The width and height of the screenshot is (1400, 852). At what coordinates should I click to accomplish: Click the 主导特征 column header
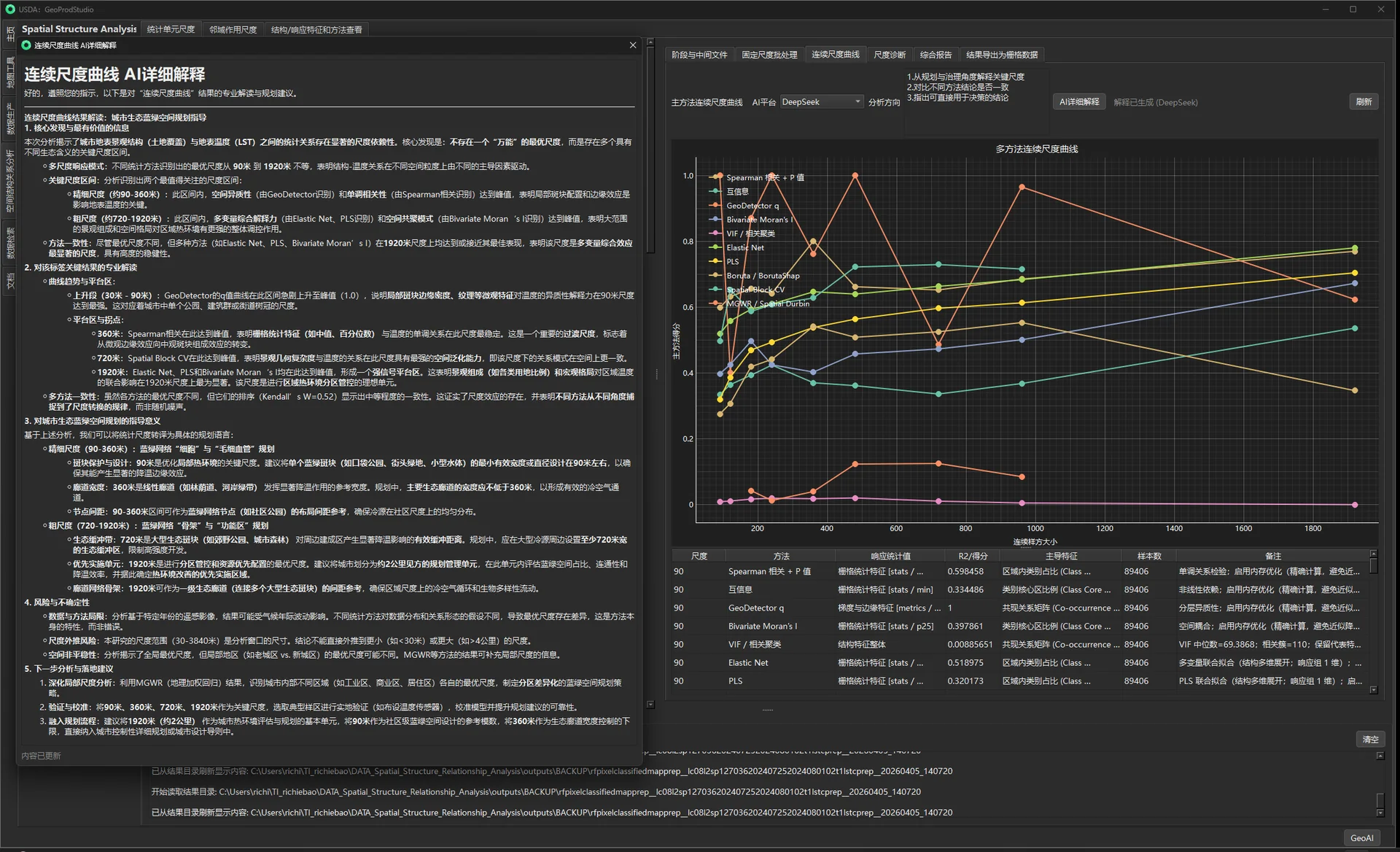click(x=1061, y=556)
